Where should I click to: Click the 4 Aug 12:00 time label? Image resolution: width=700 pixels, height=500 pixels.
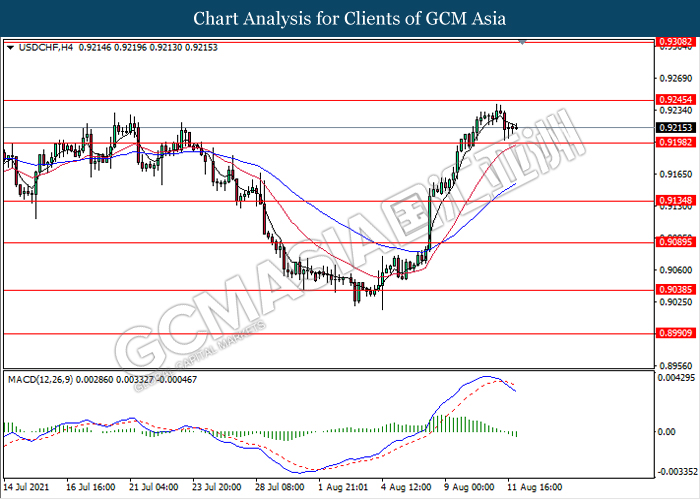click(406, 487)
